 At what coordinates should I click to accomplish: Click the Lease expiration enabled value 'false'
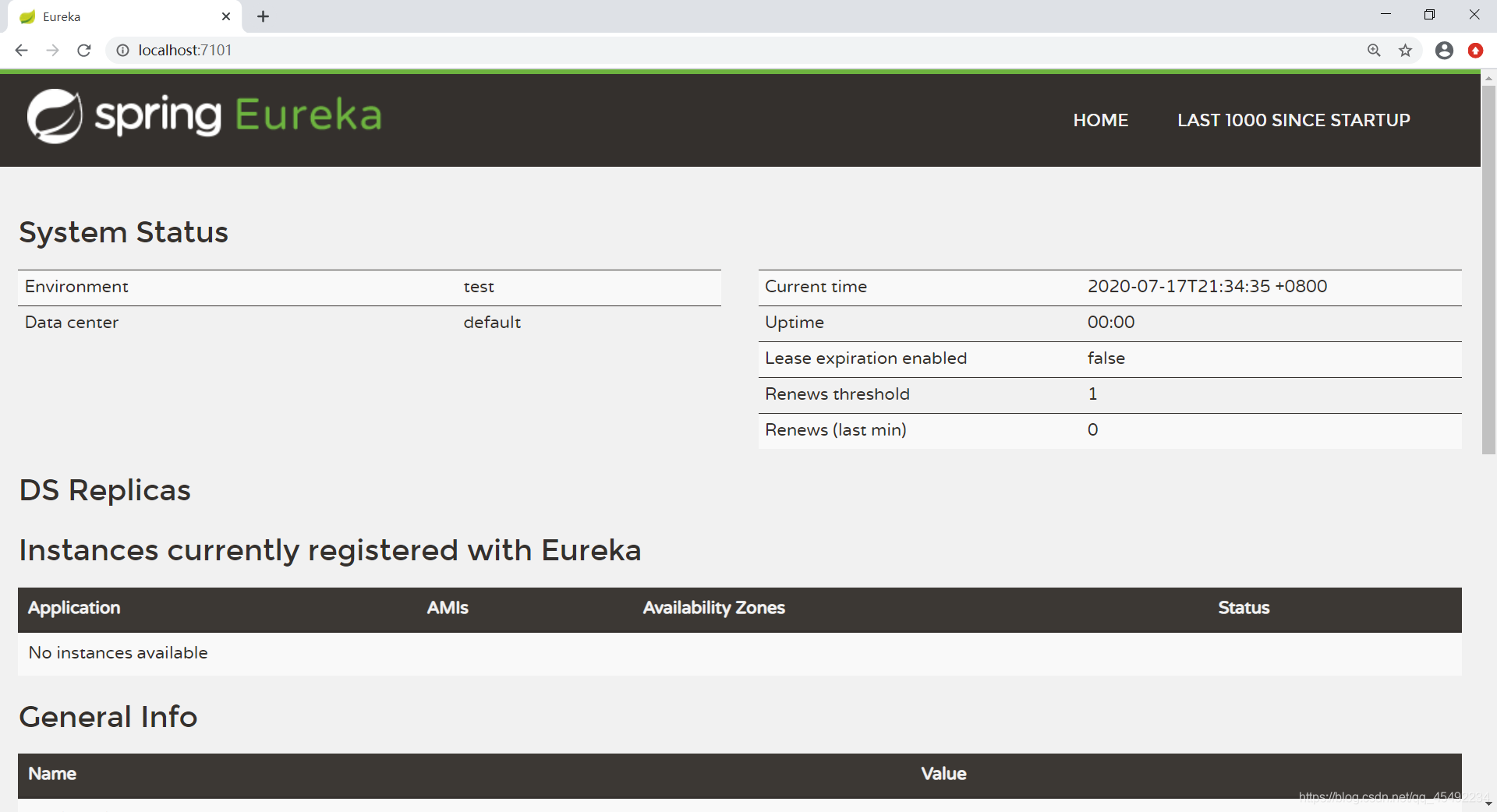point(1106,358)
